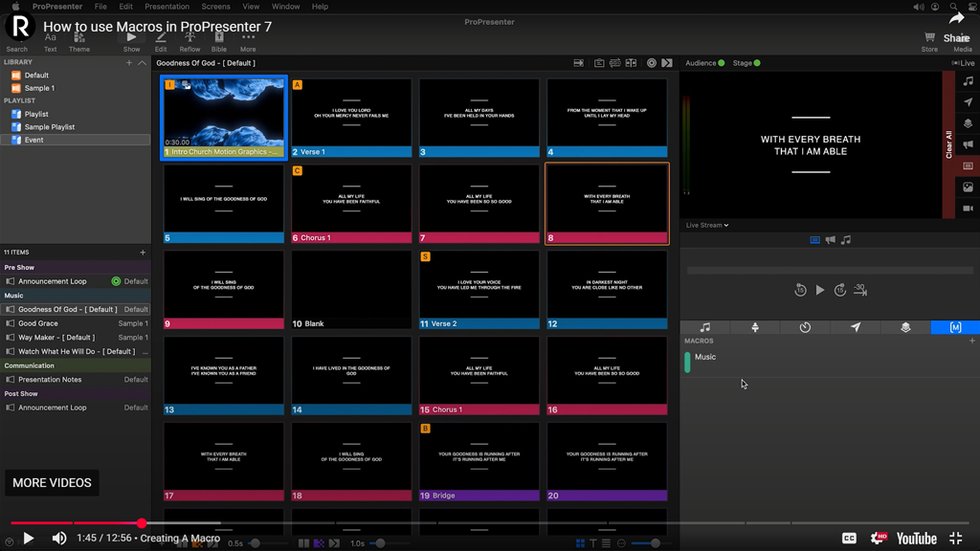The image size is (980, 551).
Task: Open the Macros tab in the lower panel
Action: 955,327
